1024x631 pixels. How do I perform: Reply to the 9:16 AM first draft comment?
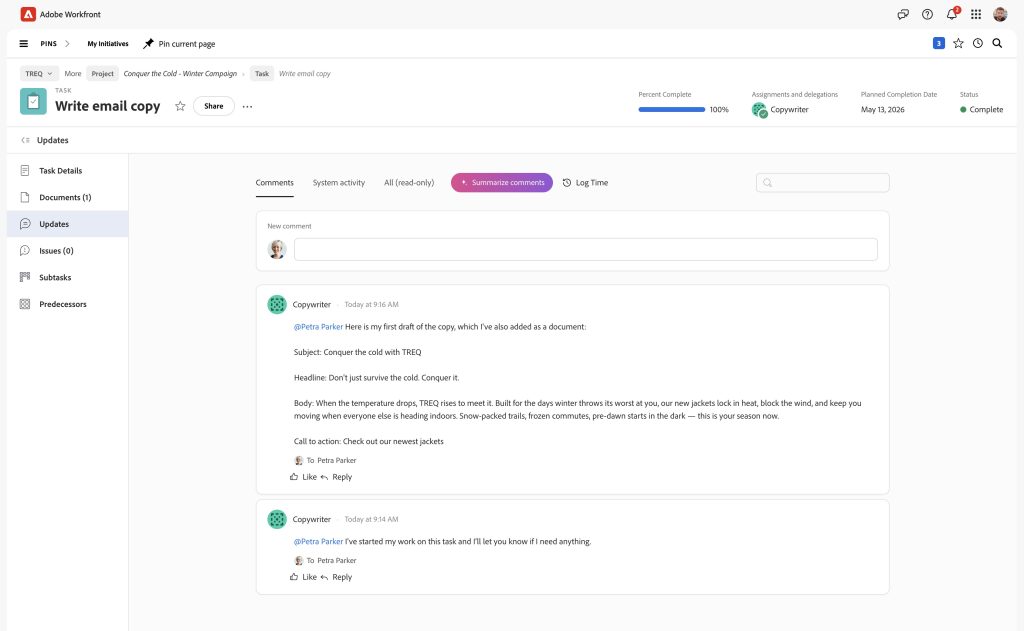click(x=336, y=477)
